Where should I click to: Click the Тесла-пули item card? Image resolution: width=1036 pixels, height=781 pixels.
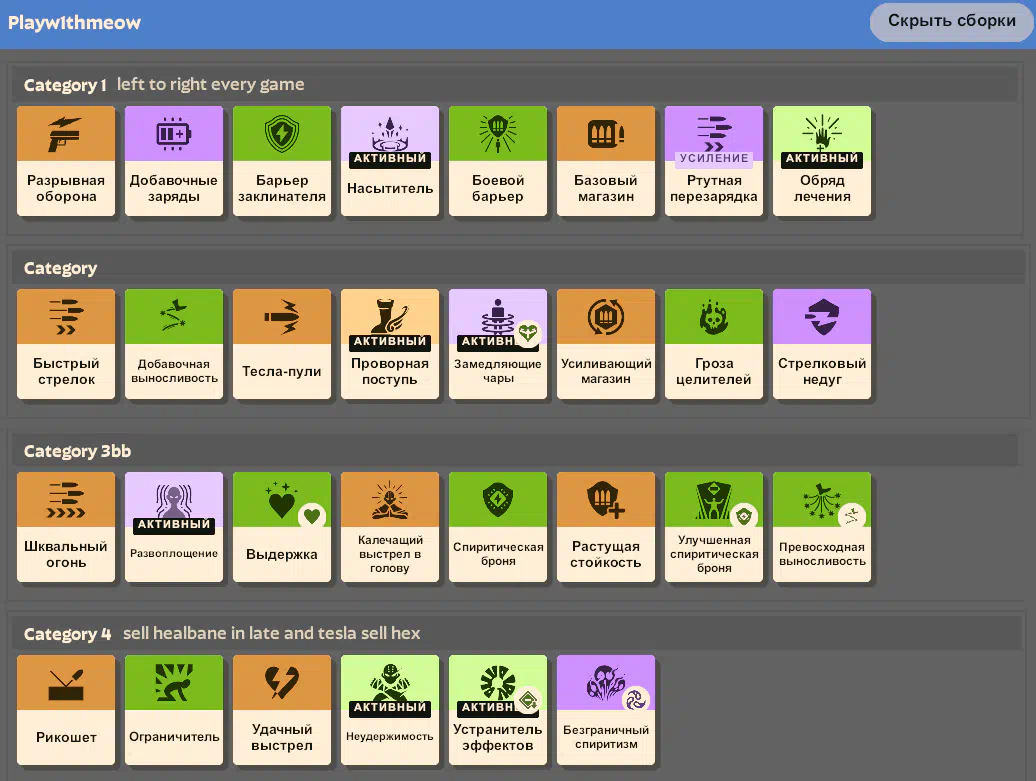282,344
